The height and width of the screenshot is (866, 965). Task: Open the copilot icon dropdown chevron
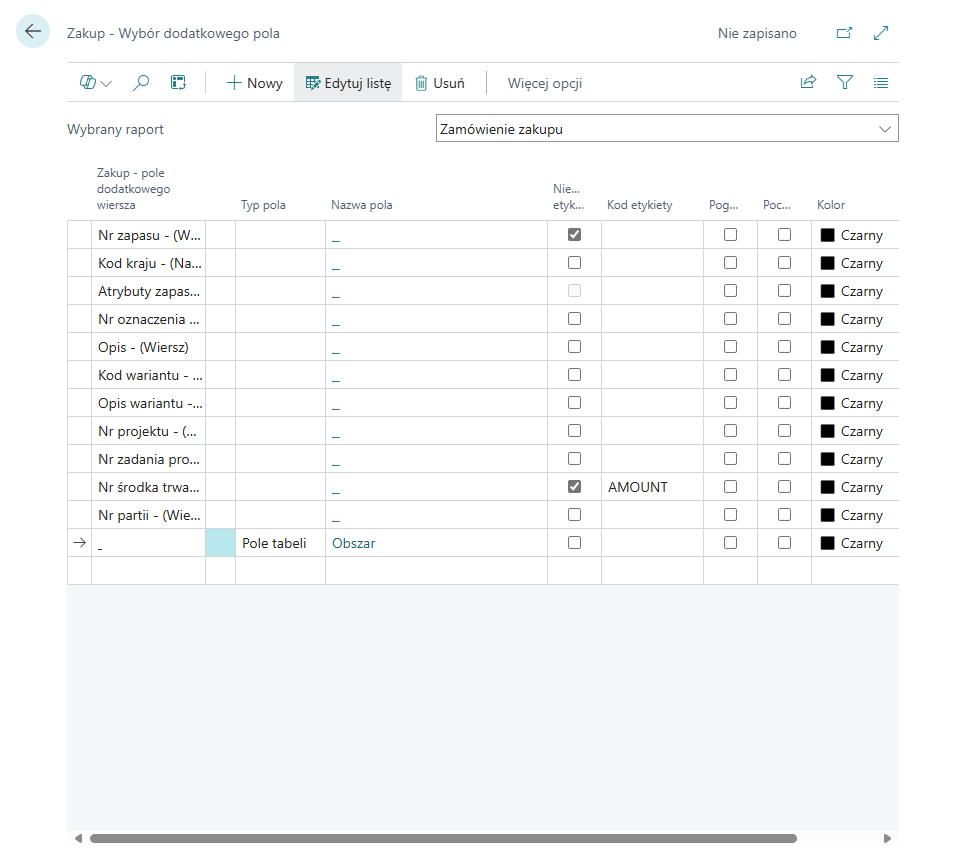click(106, 84)
